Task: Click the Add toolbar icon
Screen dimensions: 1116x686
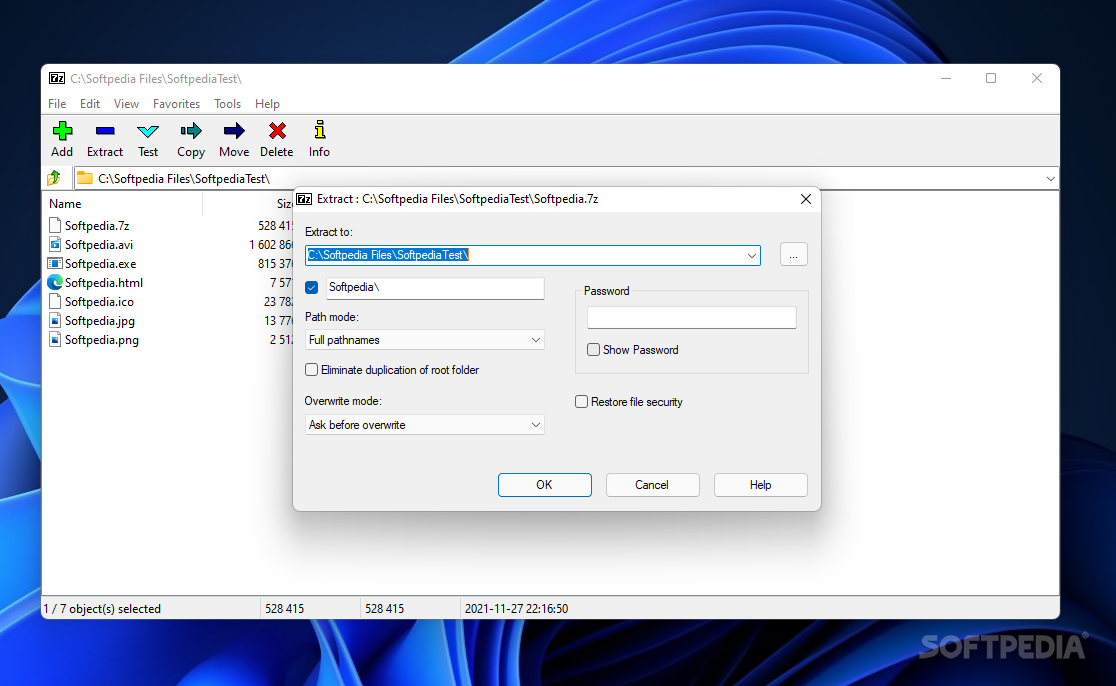Action: pos(62,131)
